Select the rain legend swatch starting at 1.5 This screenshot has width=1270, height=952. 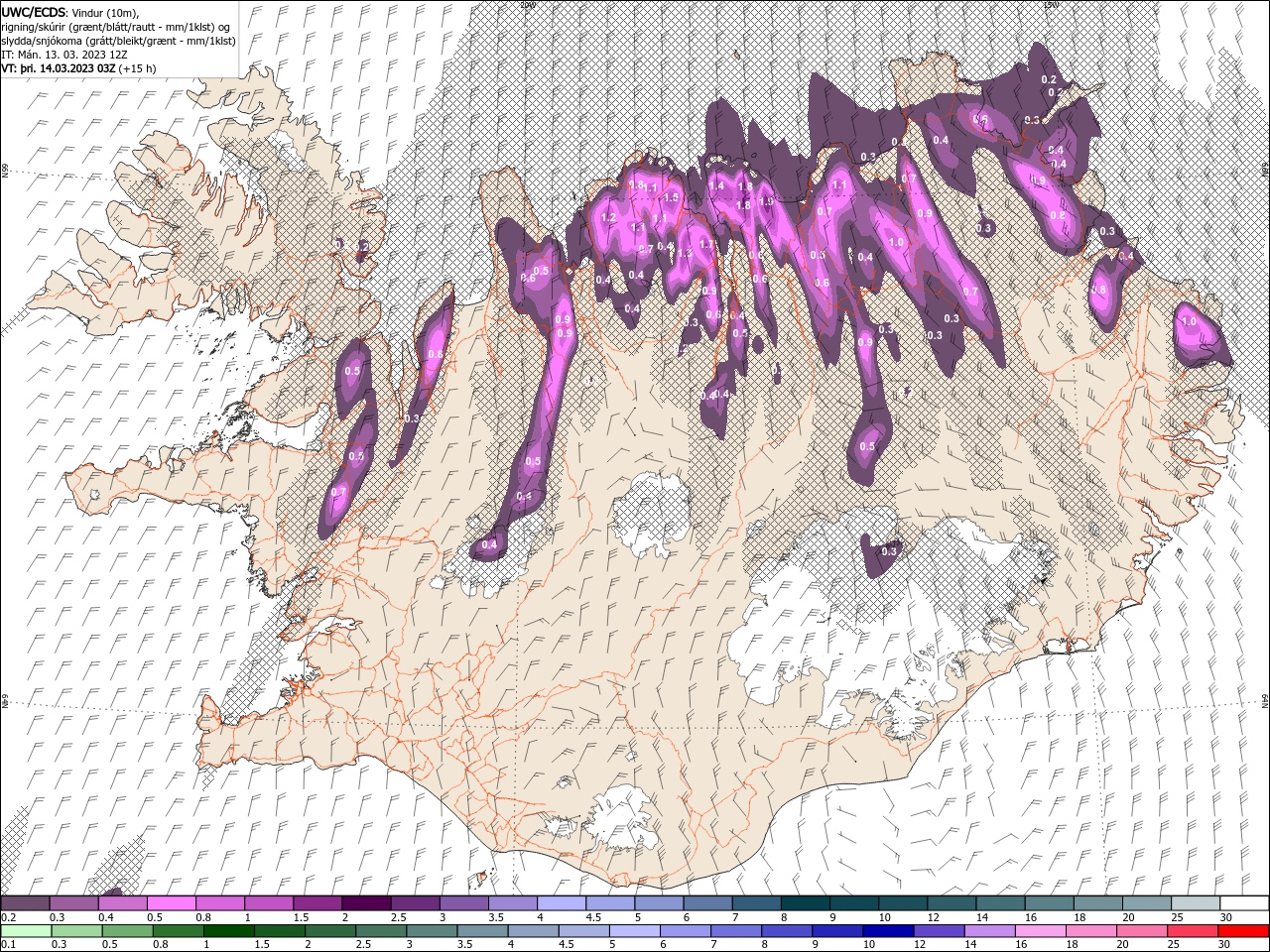pyautogui.click(x=281, y=930)
